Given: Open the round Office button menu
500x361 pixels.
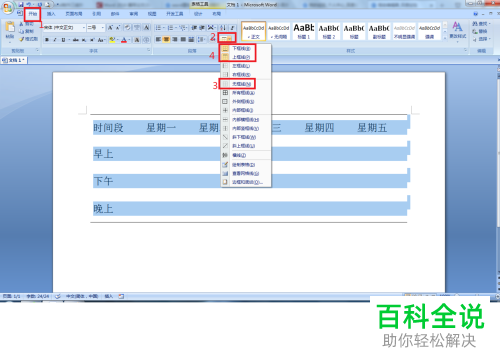Looking at the screenshot, I should coord(7,7).
